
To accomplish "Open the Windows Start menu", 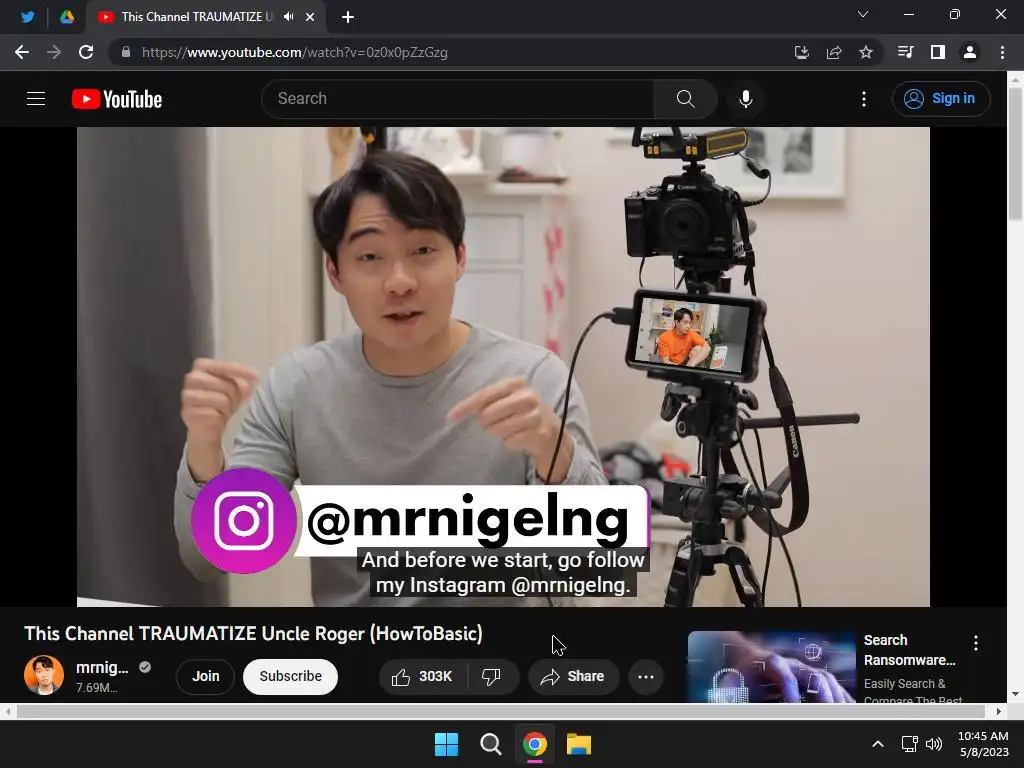I will click(x=447, y=744).
